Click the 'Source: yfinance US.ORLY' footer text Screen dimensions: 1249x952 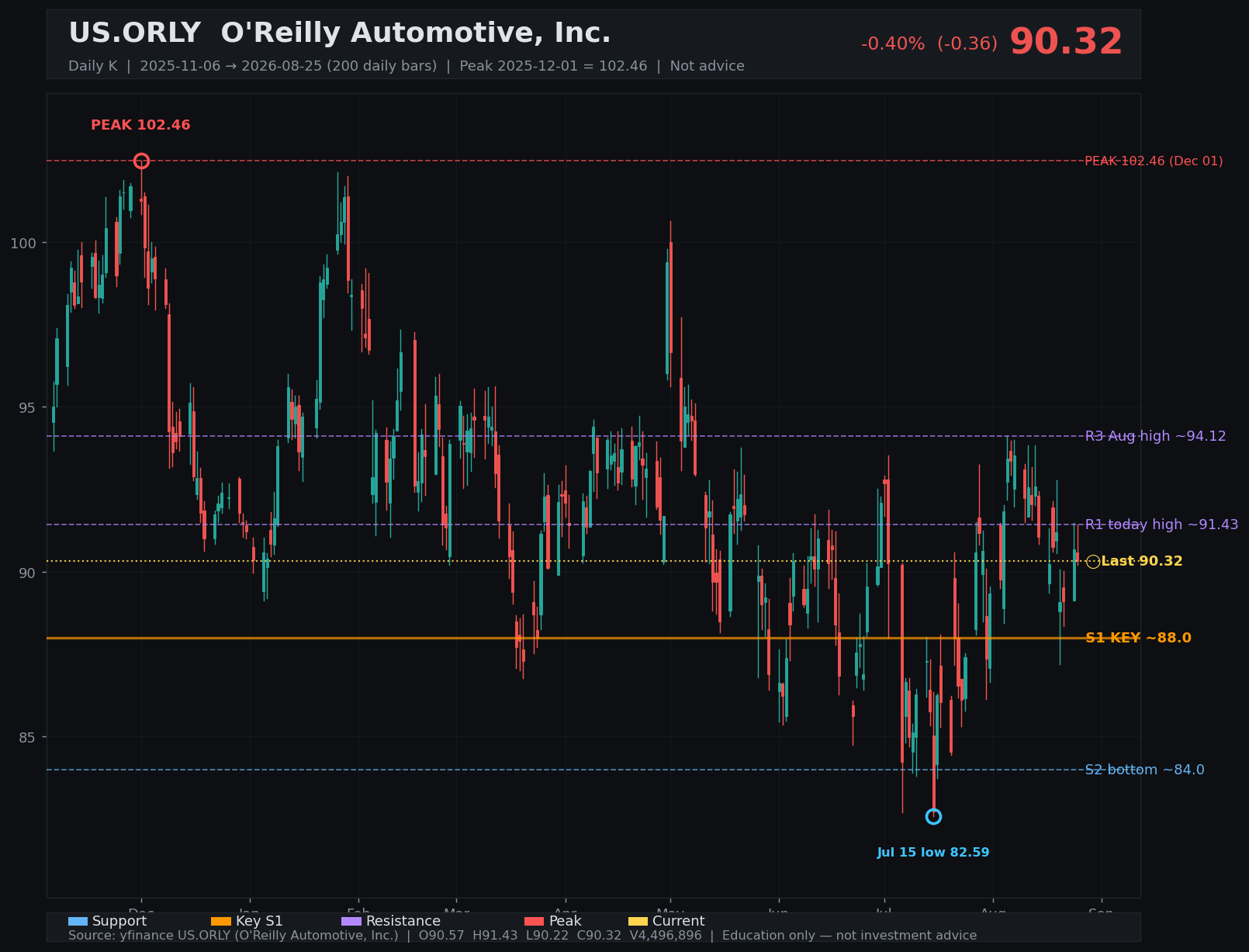click(522, 936)
